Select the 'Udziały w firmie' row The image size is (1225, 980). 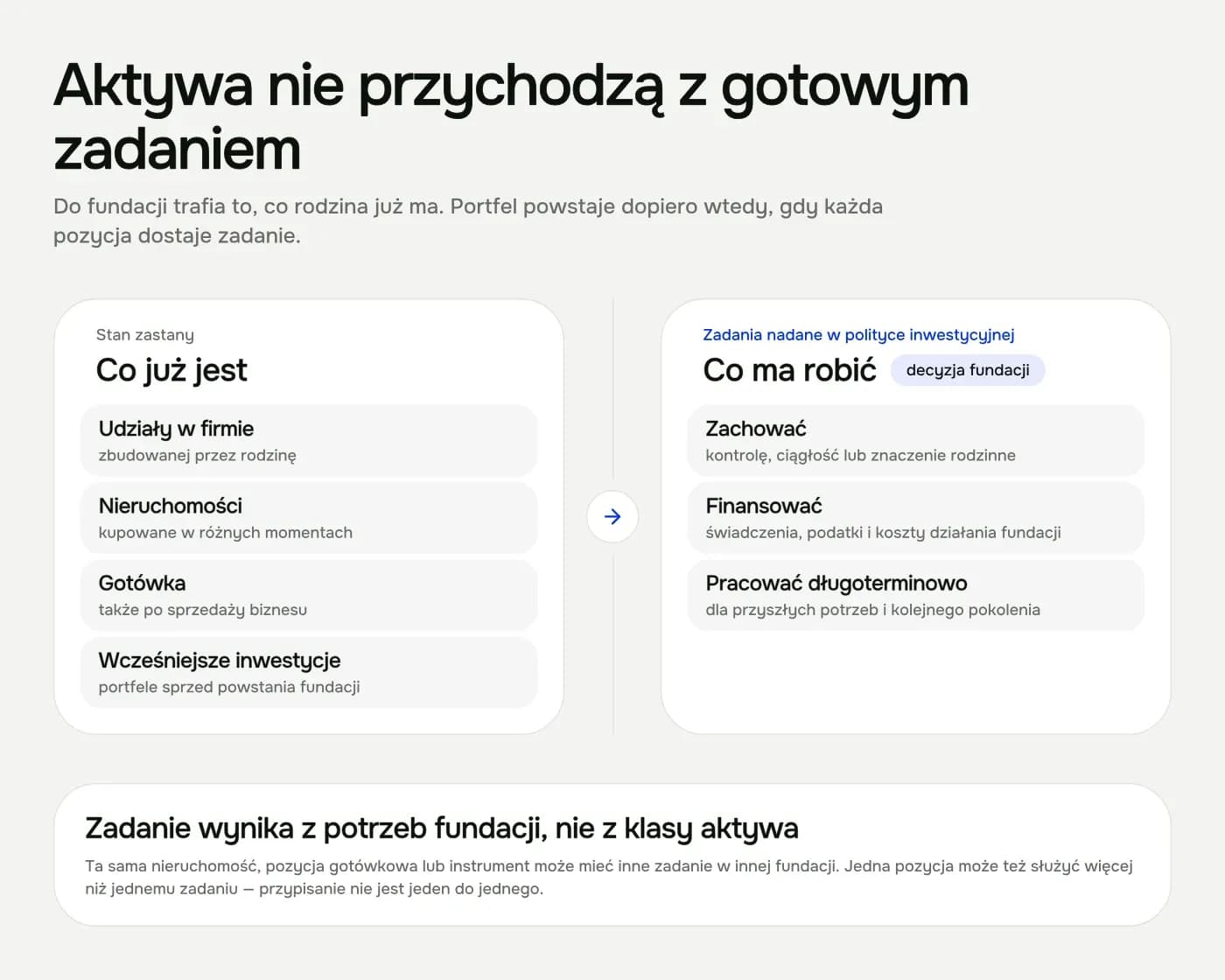coord(309,441)
